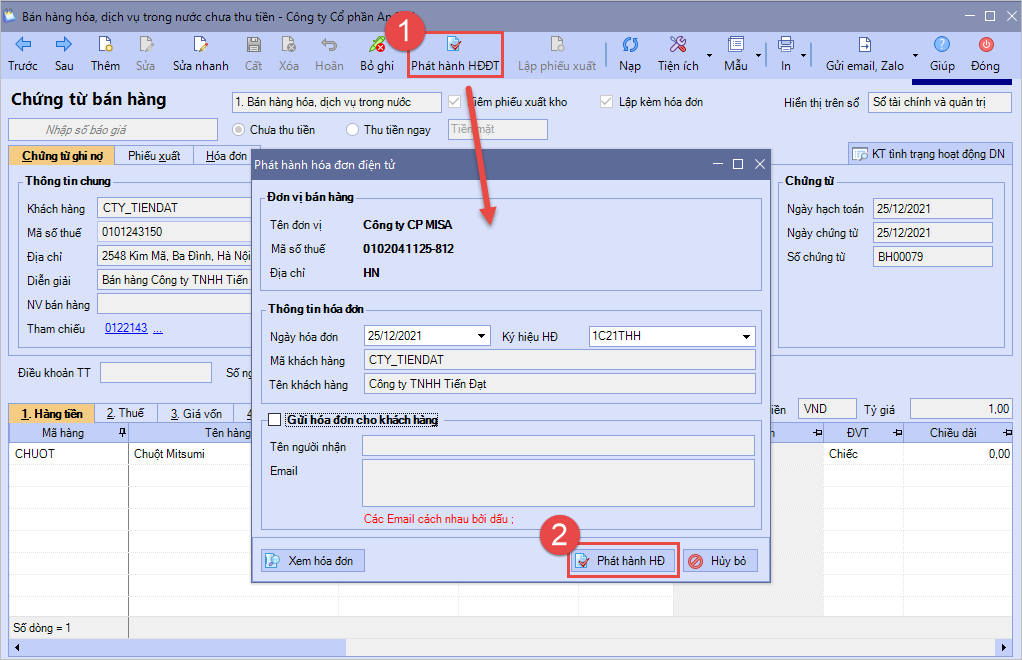Toggle Kiêm phiếu xuất kho checkbox
The image size is (1022, 660).
pos(454,102)
